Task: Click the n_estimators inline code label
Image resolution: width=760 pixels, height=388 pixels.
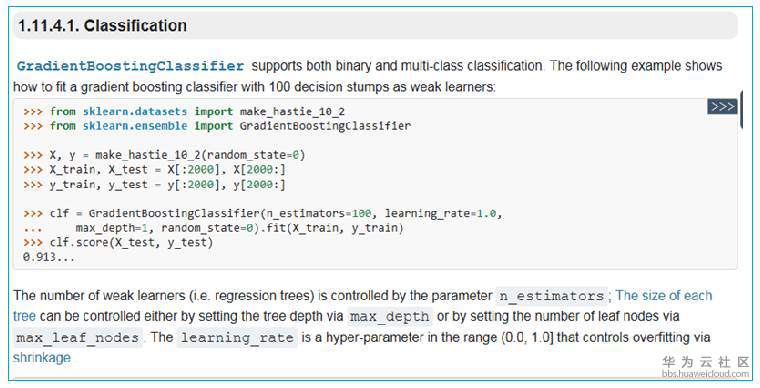Action: [552, 296]
